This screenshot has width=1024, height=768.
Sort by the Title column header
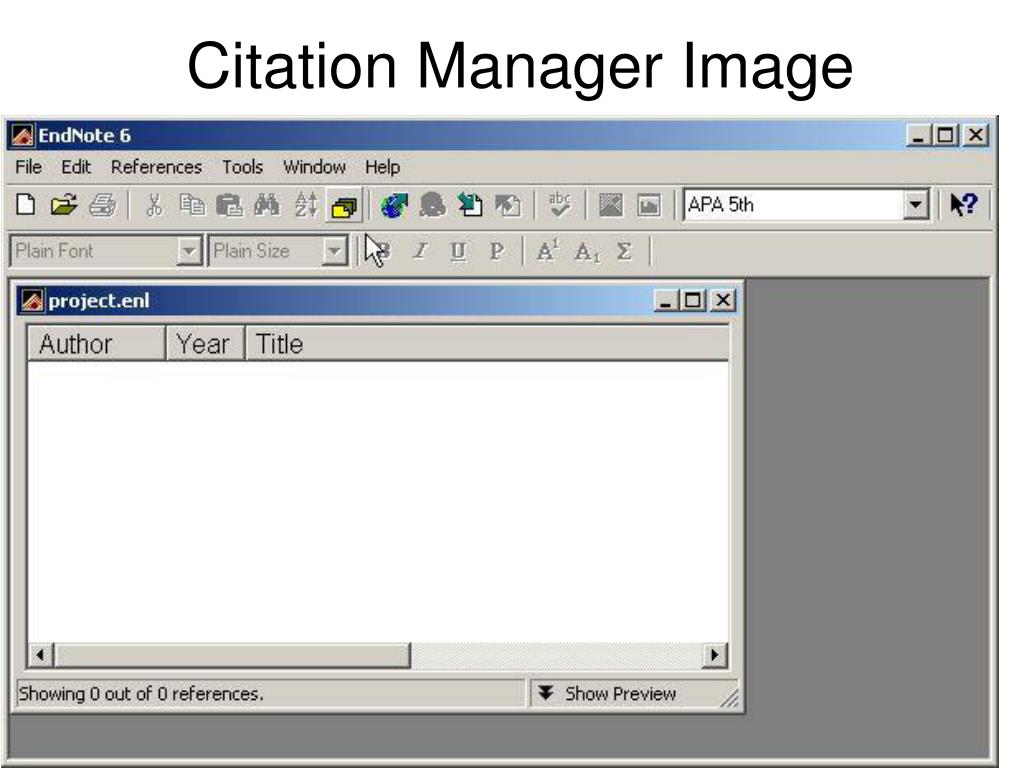coord(487,344)
